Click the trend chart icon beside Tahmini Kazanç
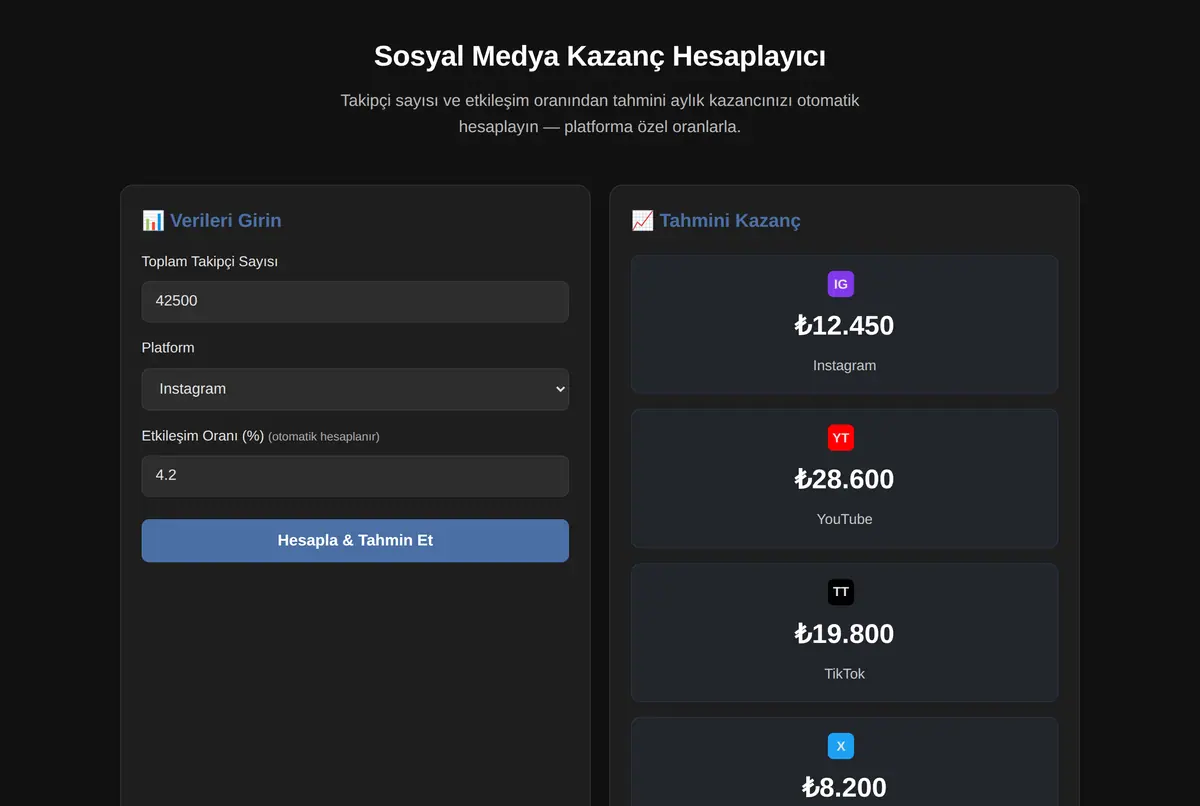 tap(643, 220)
